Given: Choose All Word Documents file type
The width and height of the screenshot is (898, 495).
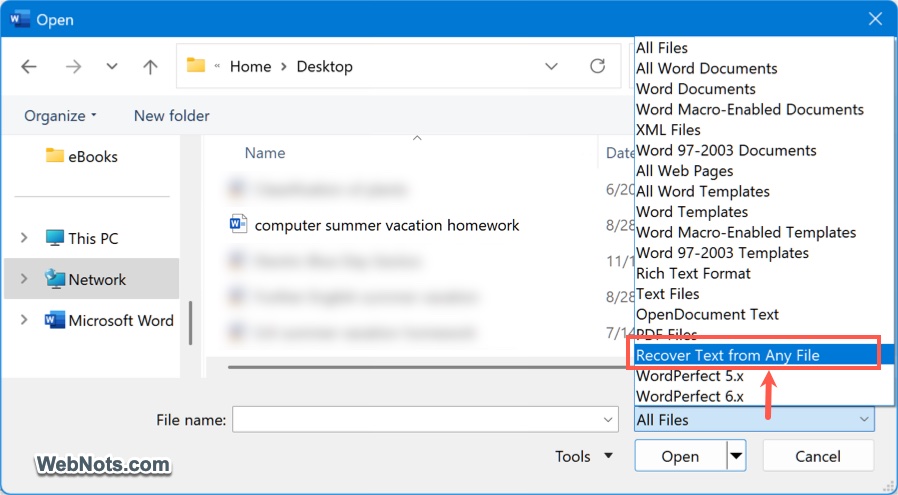Looking at the screenshot, I should tap(707, 68).
